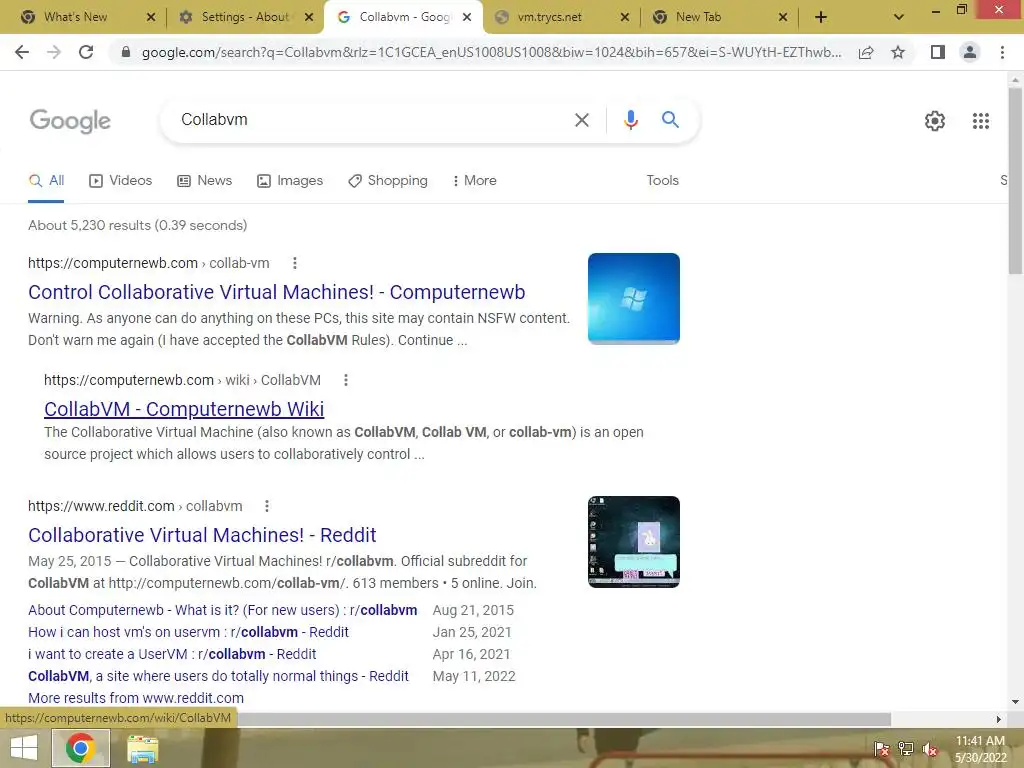1024x768 pixels.
Task: Click the horizontal scrollbar thumb
Action: (562, 719)
